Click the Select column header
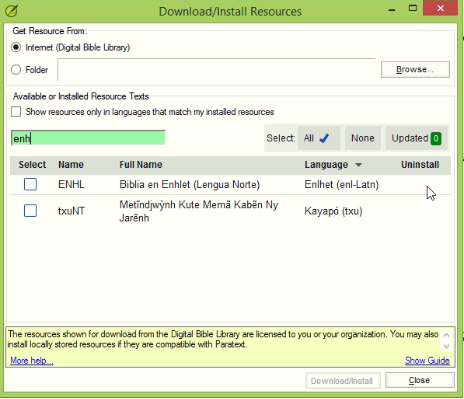Image resolution: width=464 pixels, height=399 pixels. 32,165
